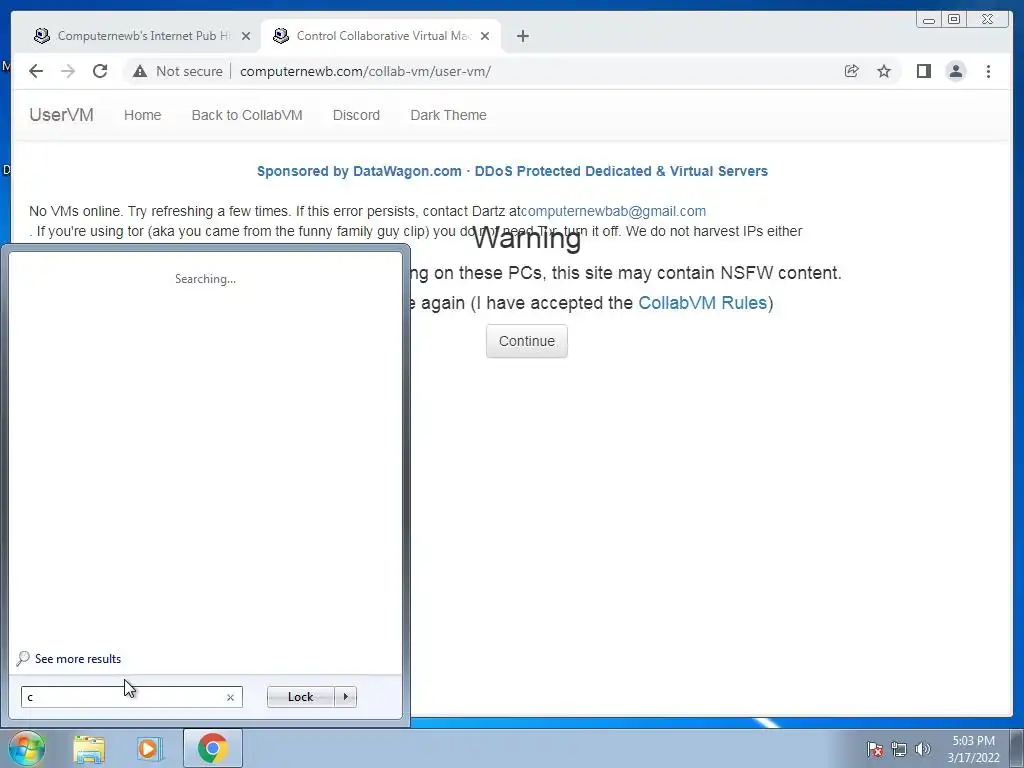Click the Searching... status text

click(205, 279)
